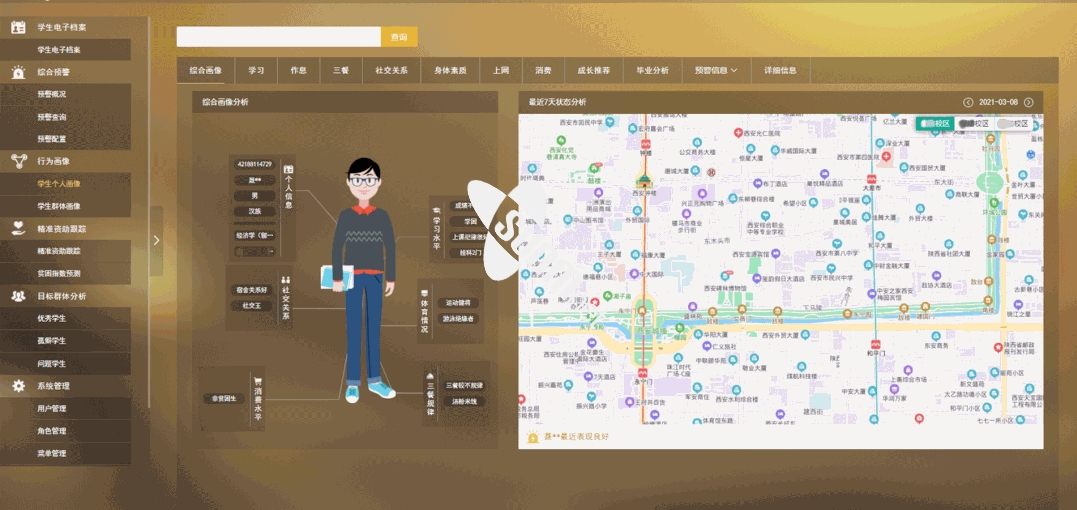1077x510 pixels.
Task: Go to previous date with left arrow
Action: [968, 102]
